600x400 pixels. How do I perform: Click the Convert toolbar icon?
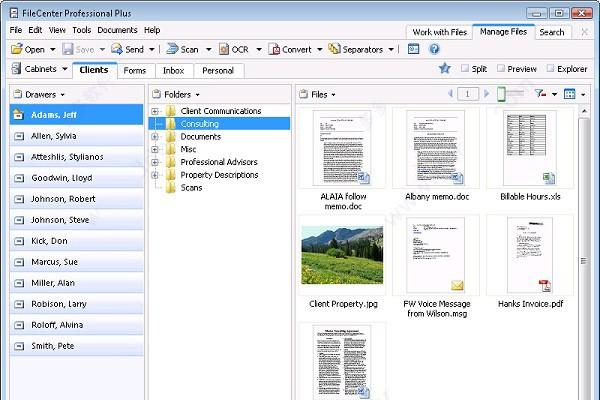[x=274, y=49]
